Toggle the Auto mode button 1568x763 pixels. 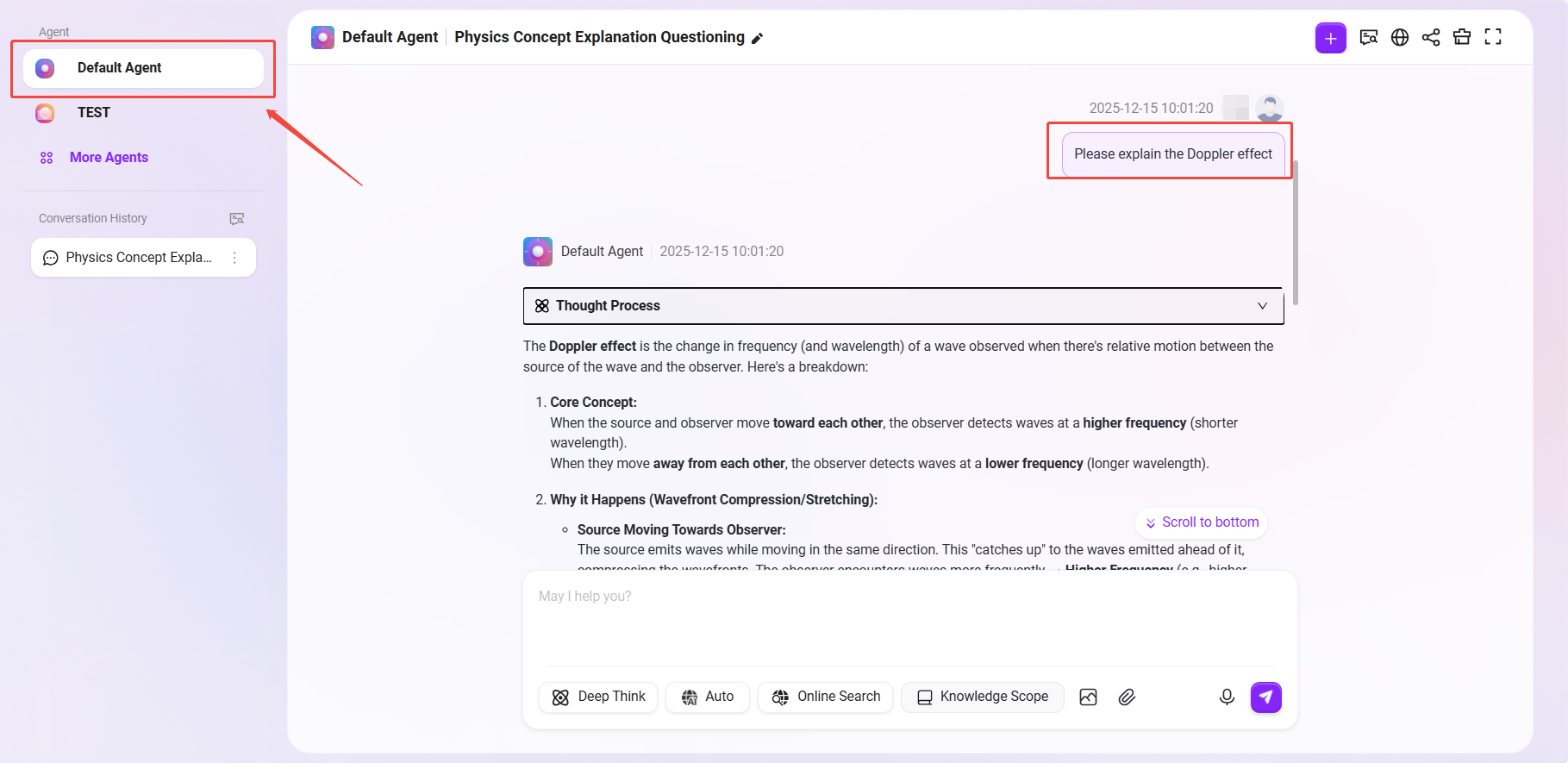pyautogui.click(x=707, y=697)
